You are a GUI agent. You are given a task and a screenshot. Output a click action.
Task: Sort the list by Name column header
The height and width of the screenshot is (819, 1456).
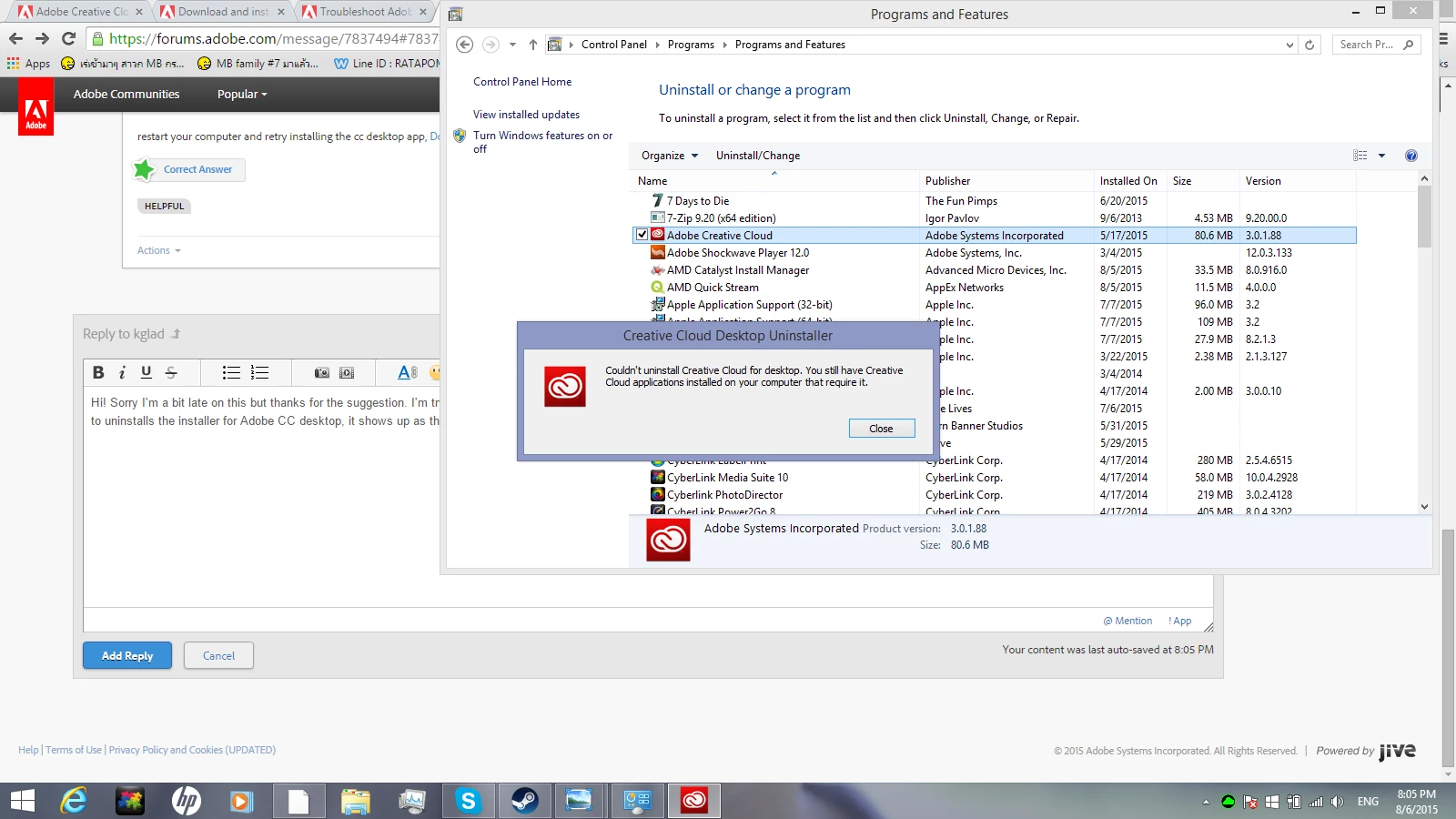click(775, 181)
